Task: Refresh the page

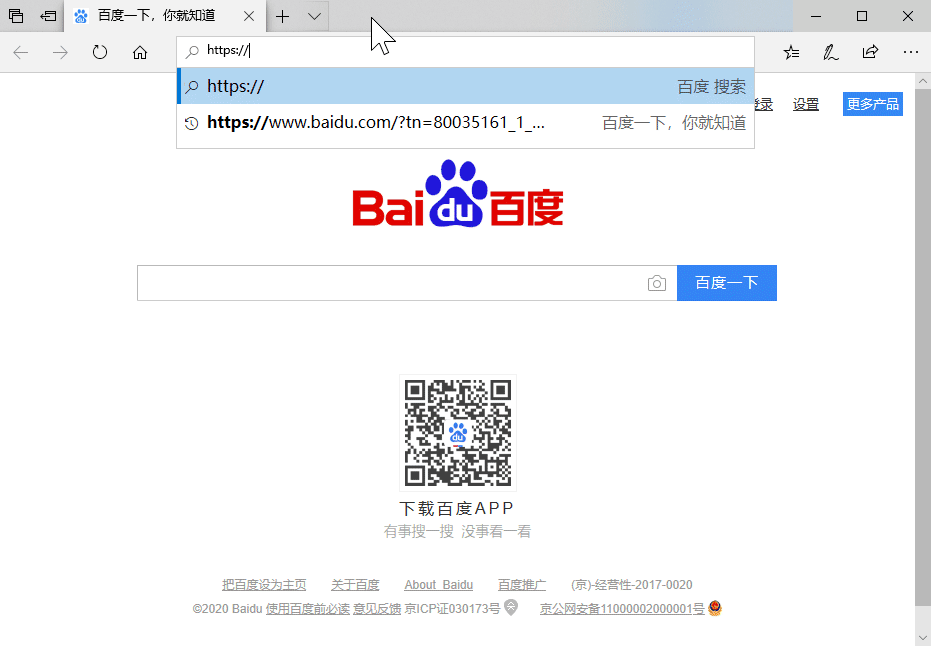Action: point(100,53)
